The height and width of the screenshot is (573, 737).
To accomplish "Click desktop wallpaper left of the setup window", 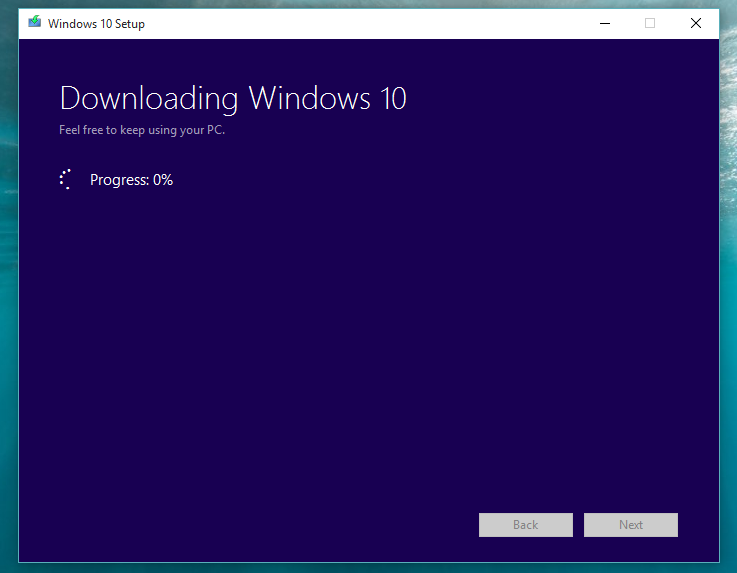I will click(x=8, y=300).
